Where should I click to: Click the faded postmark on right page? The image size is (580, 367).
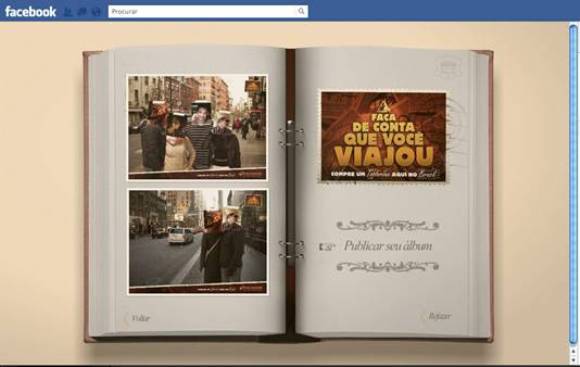pyautogui.click(x=449, y=68)
